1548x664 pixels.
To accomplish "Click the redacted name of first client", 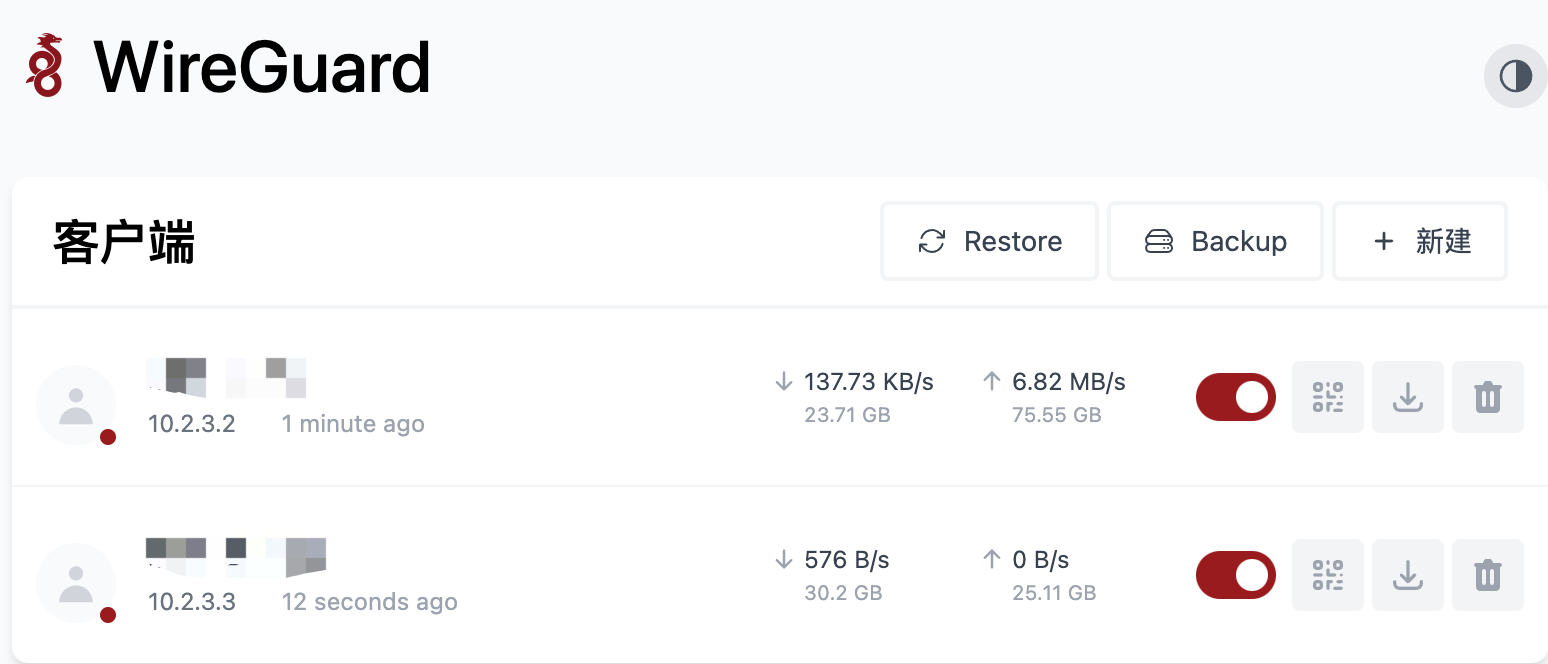I will pyautogui.click(x=226, y=377).
